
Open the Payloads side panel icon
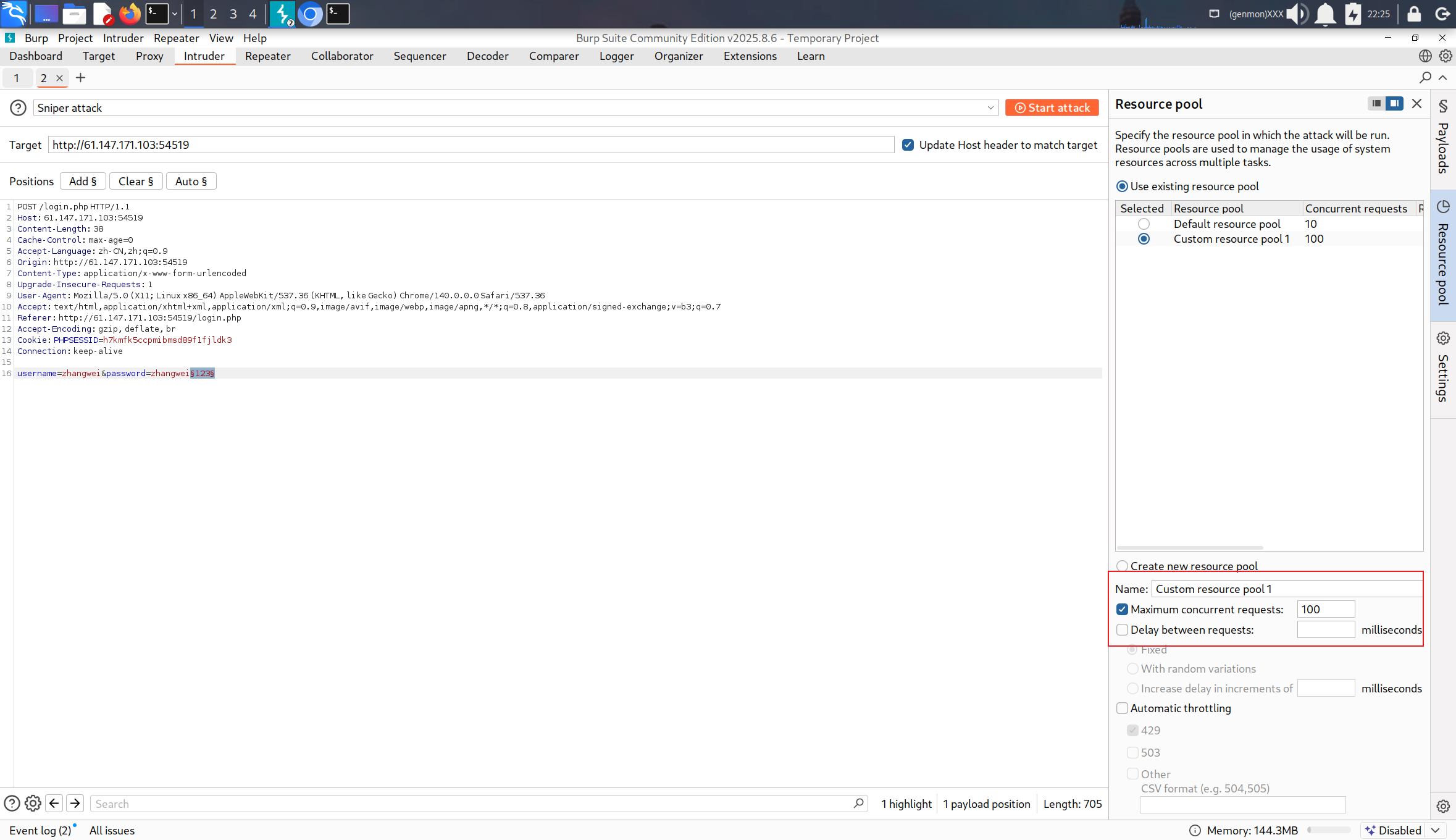click(x=1443, y=106)
